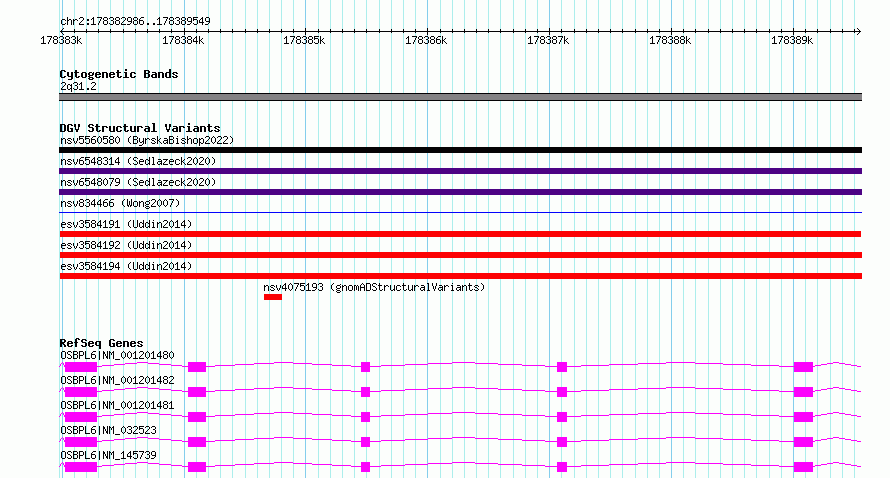Click the OSBPL6|NM_001201480 transcript label

click(117, 355)
